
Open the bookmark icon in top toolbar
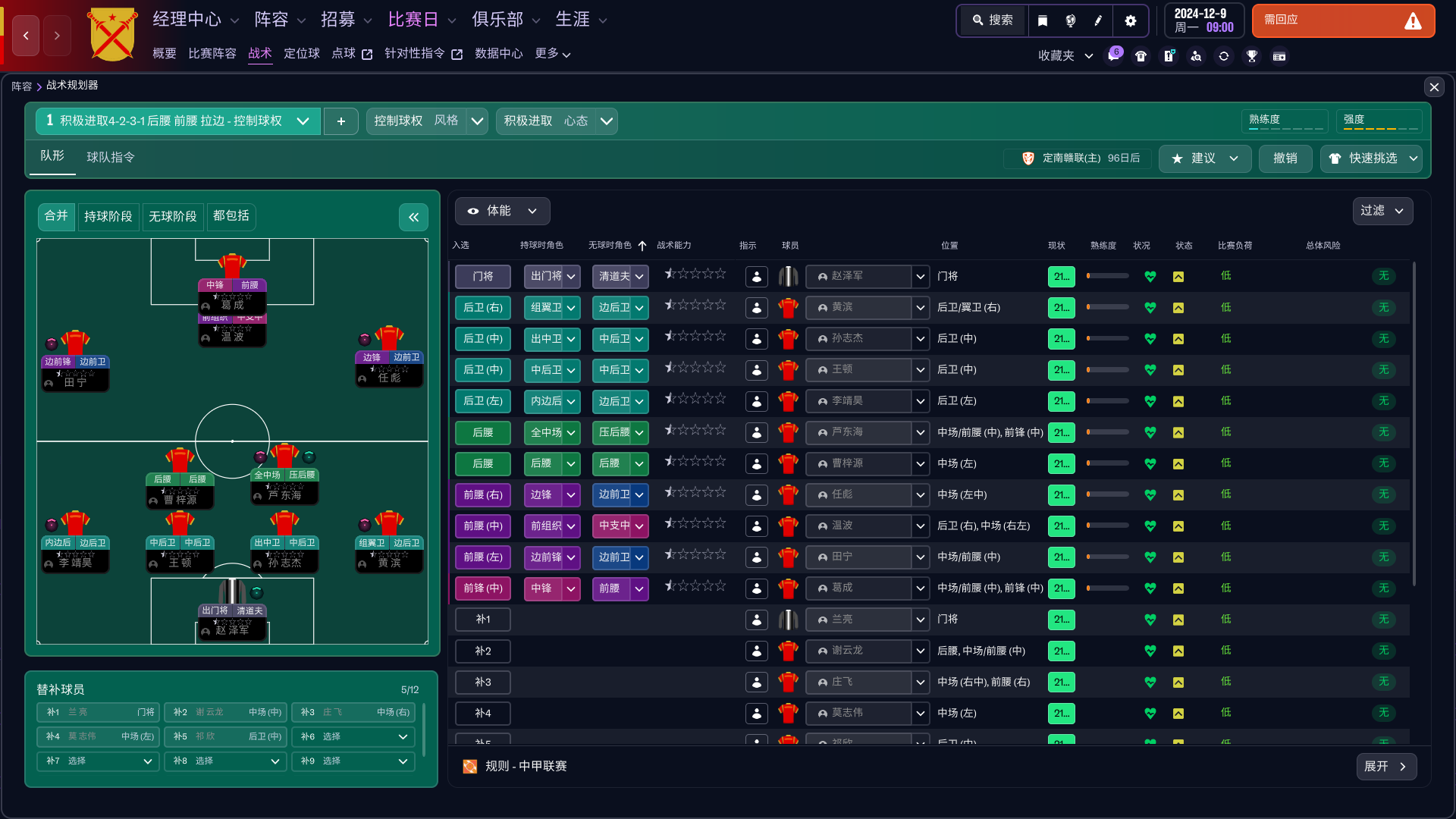pyautogui.click(x=1043, y=20)
